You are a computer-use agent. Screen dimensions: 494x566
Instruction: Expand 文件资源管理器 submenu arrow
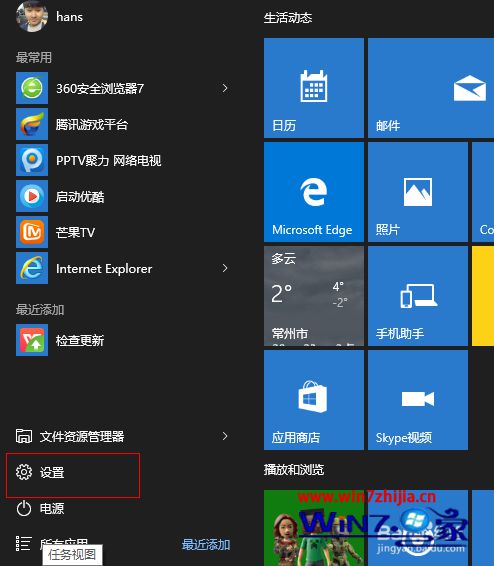tap(225, 436)
